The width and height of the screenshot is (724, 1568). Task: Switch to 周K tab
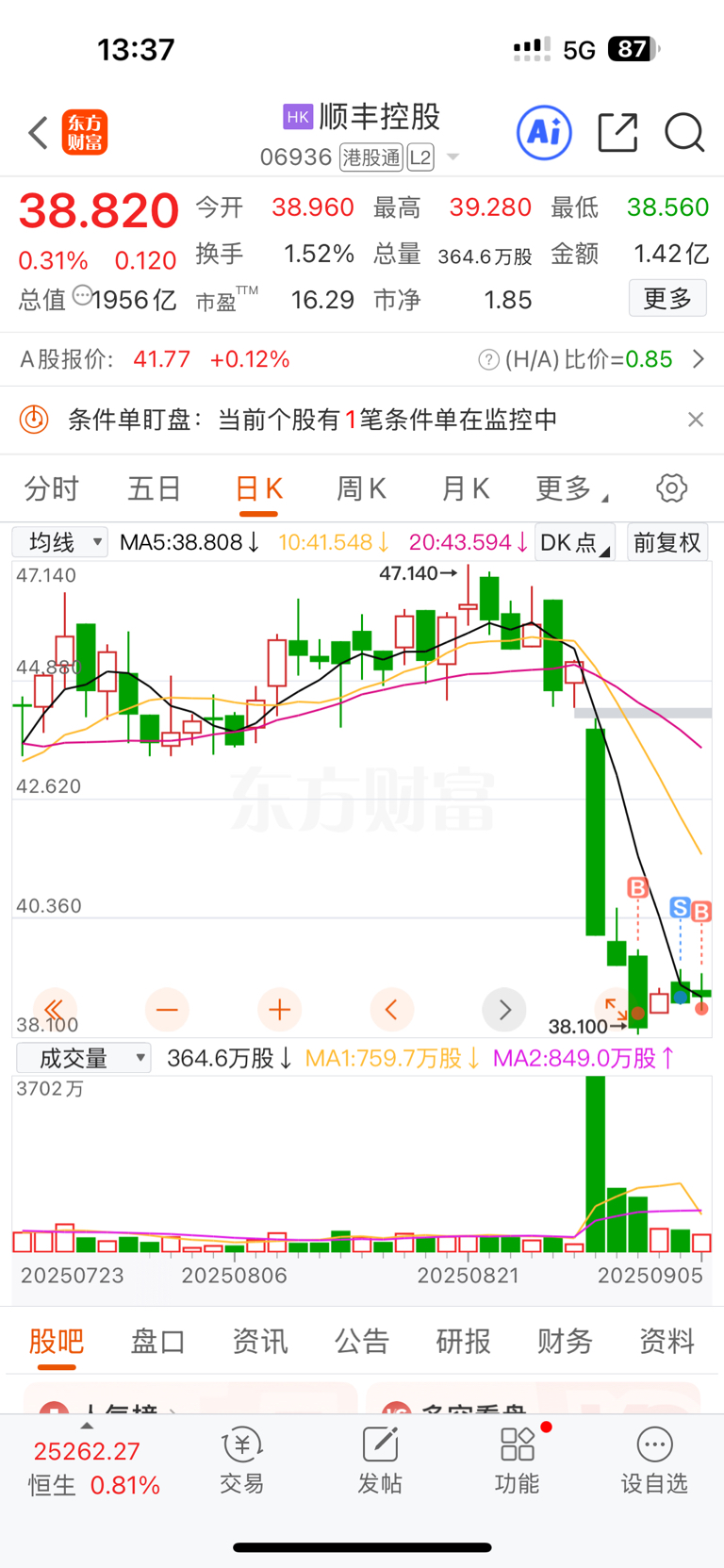pos(361,488)
